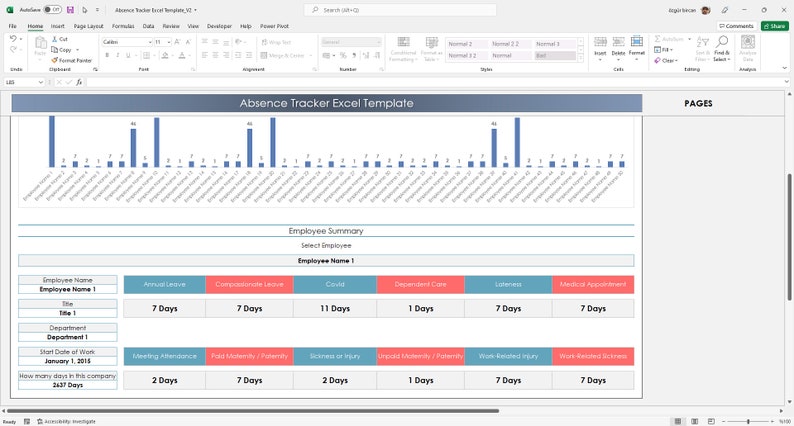This screenshot has height=426, width=794.
Task: Switch to Normal view in status bar
Action: pyautogui.click(x=678, y=421)
